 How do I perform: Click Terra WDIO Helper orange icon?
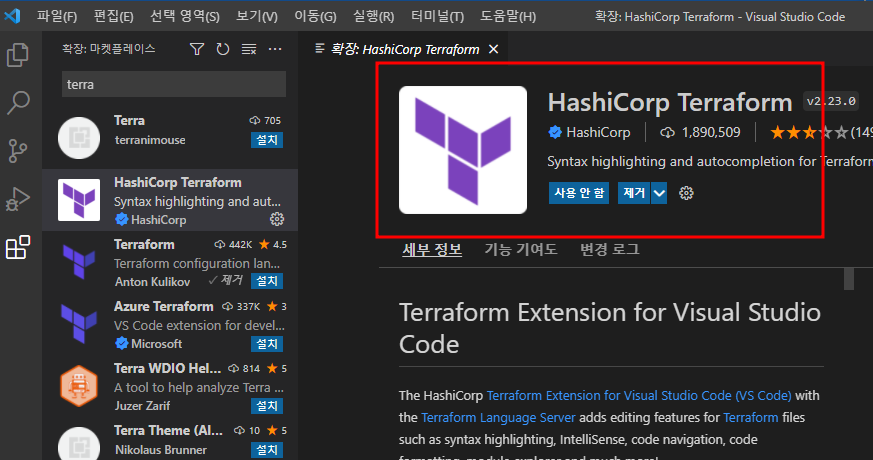(x=79, y=386)
